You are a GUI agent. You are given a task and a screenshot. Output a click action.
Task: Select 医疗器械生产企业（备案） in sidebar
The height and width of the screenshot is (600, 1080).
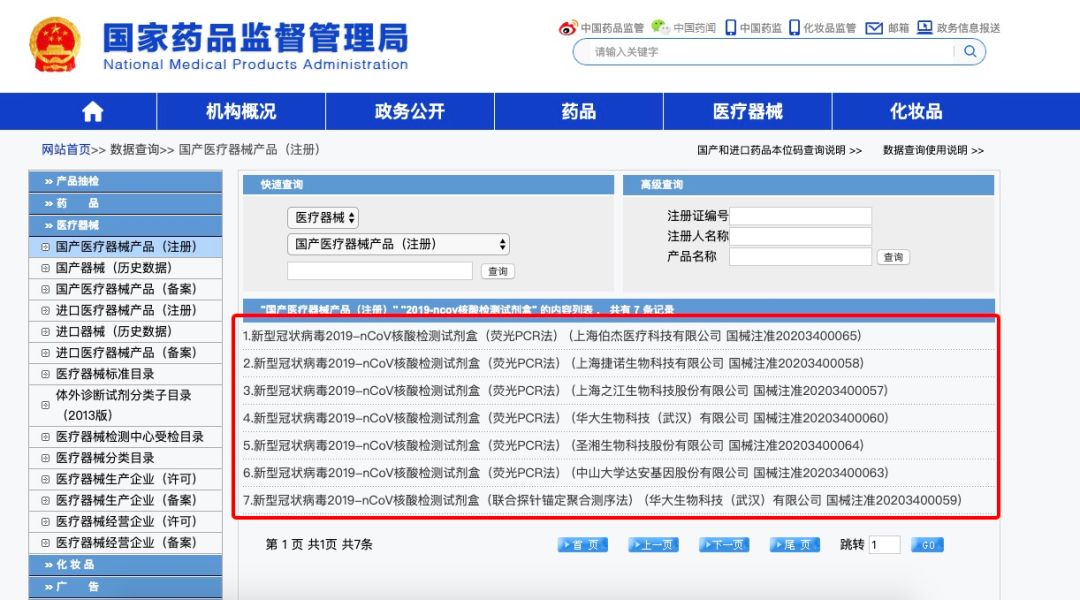coord(125,500)
